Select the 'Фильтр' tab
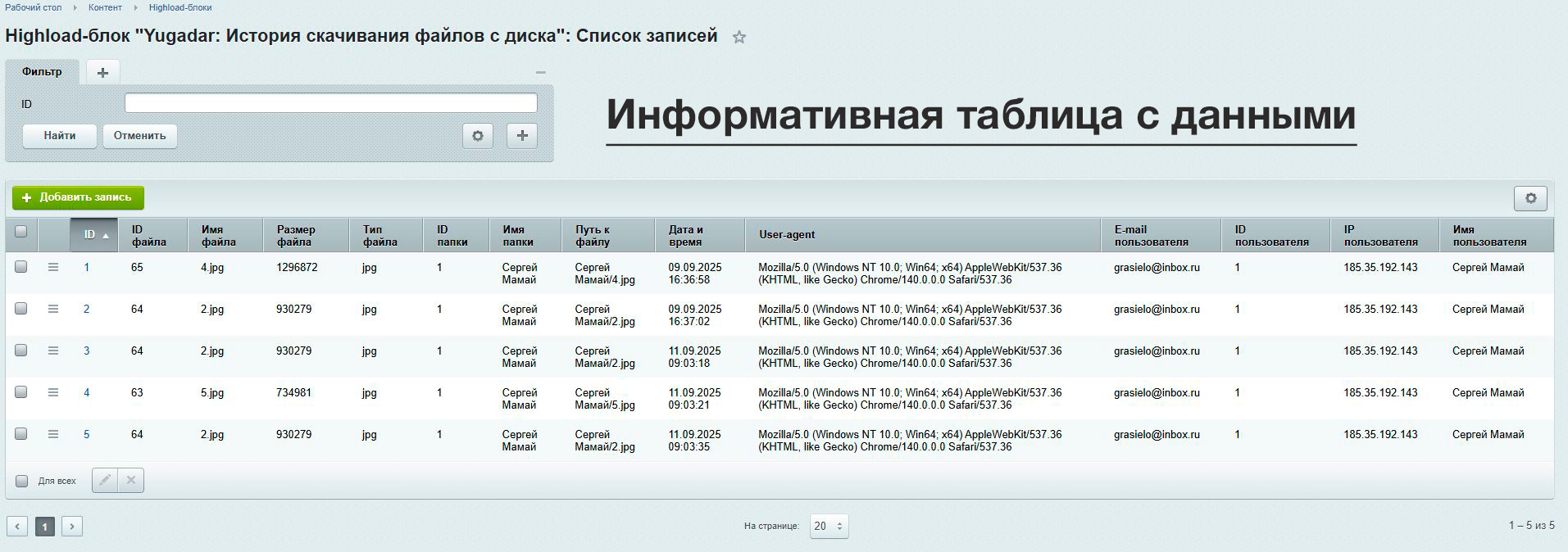The height and width of the screenshot is (552, 1568). point(42,72)
